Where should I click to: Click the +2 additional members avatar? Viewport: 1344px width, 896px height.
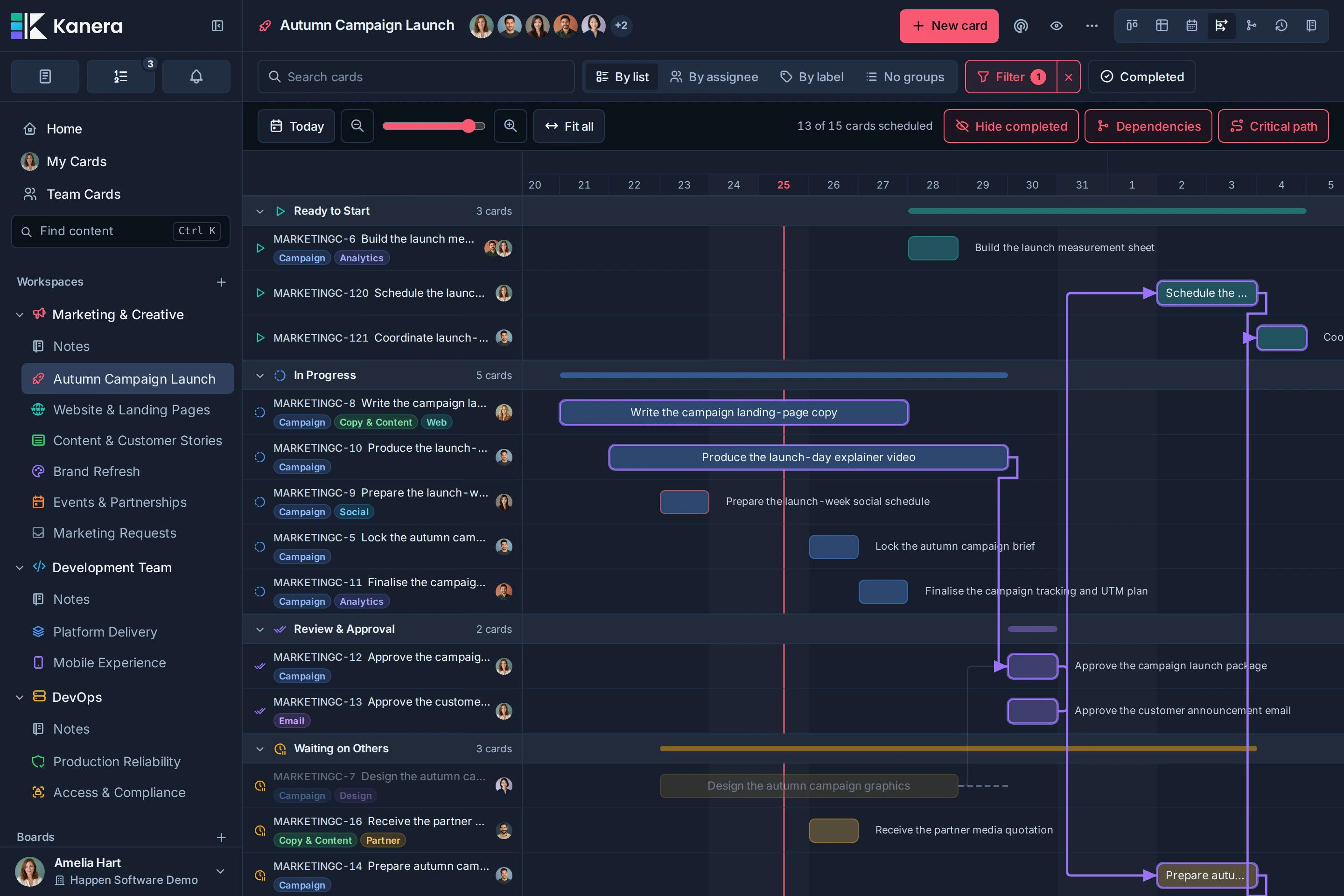pos(621,26)
